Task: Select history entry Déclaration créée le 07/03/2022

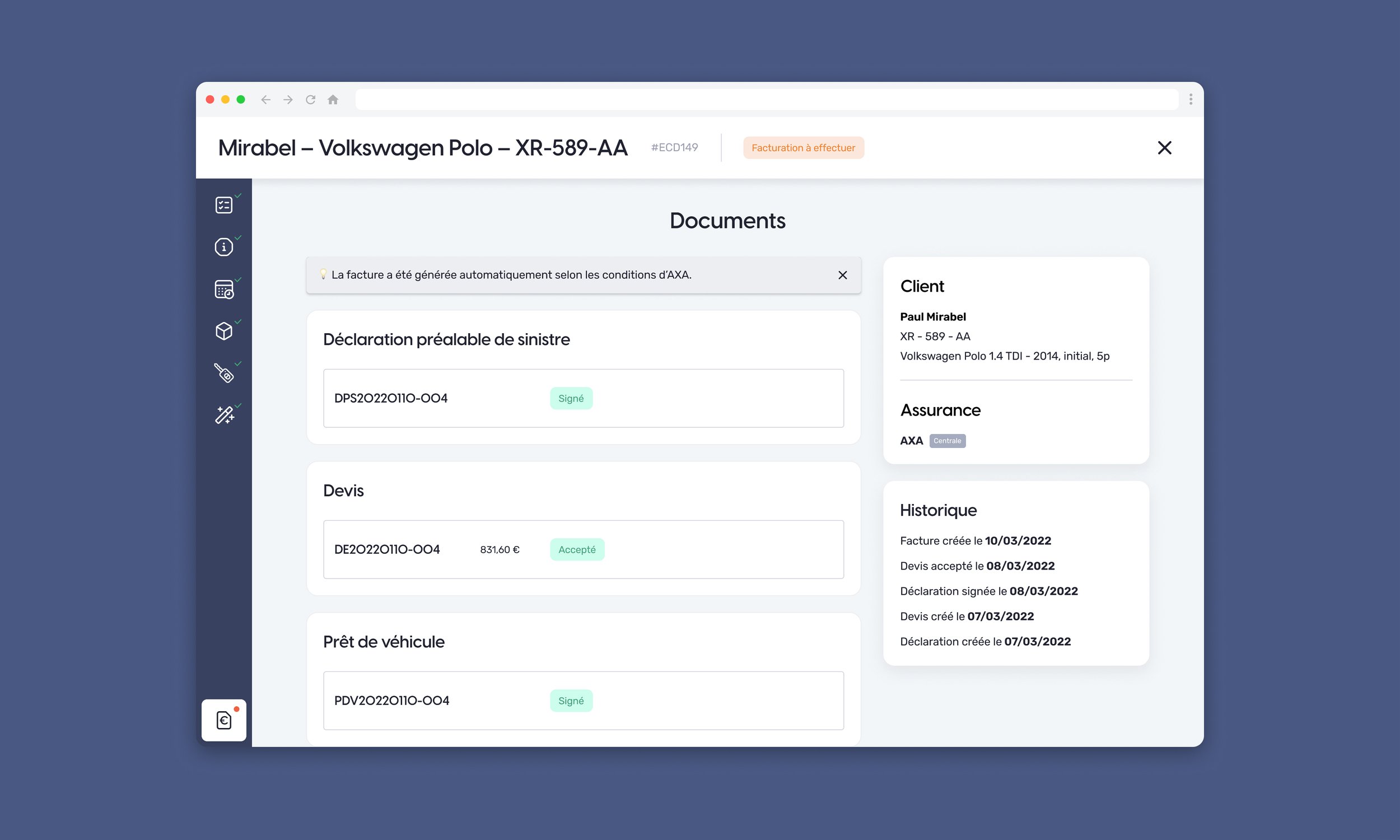Action: point(986,641)
